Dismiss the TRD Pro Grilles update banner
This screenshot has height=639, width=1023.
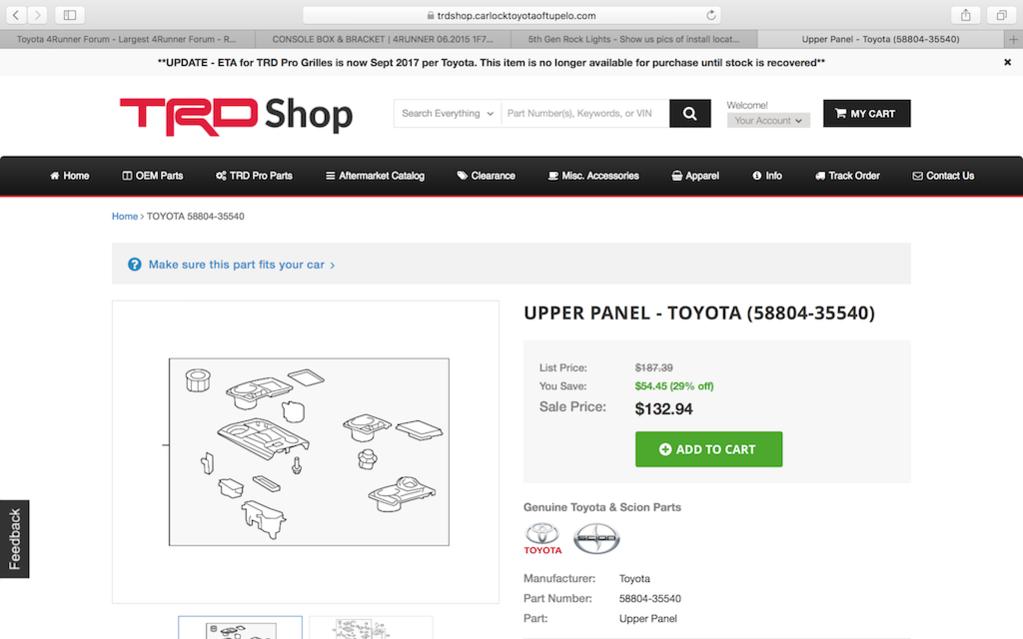(x=1007, y=62)
